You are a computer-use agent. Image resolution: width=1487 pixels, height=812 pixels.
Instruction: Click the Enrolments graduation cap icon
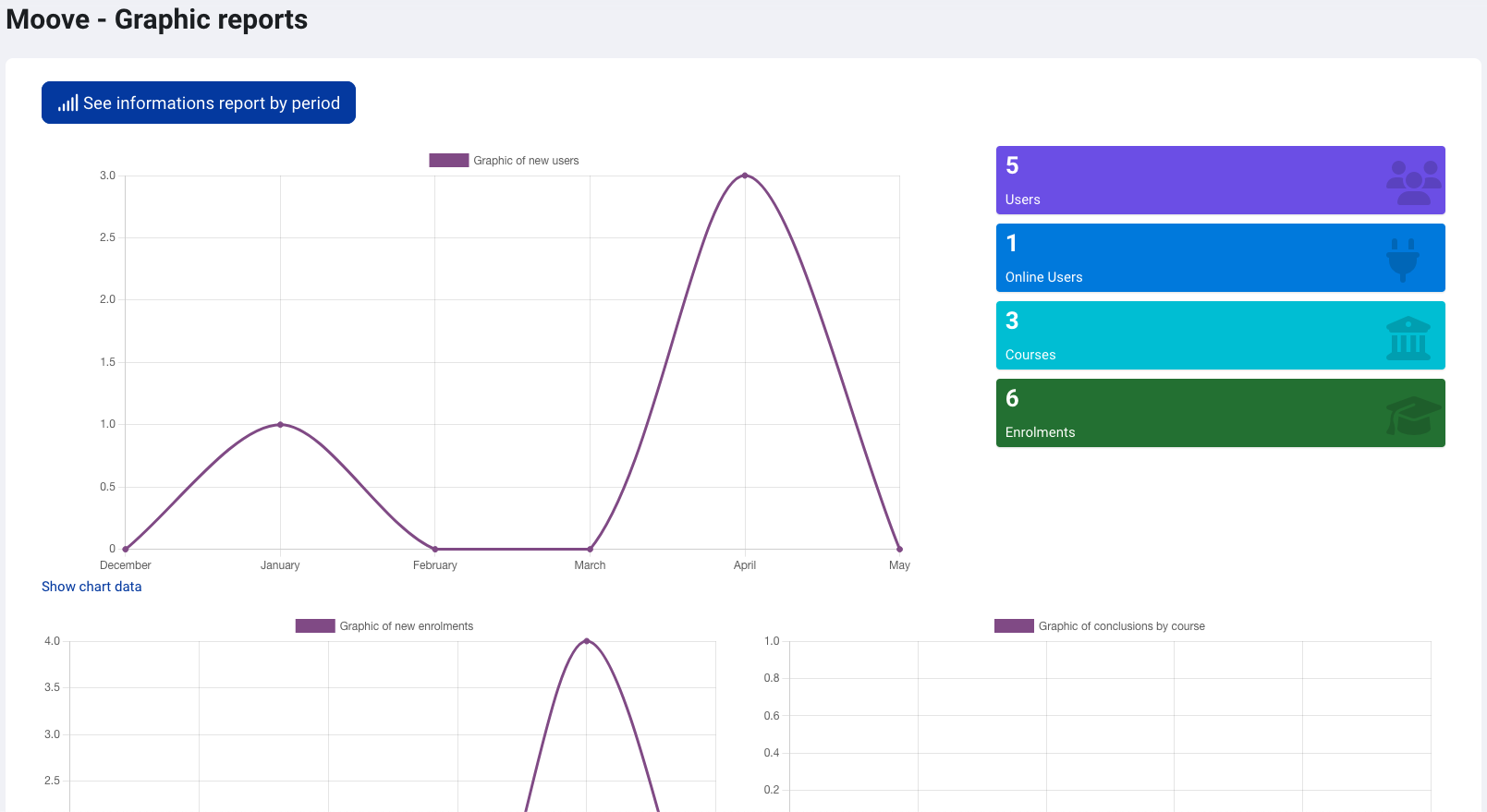(x=1413, y=416)
